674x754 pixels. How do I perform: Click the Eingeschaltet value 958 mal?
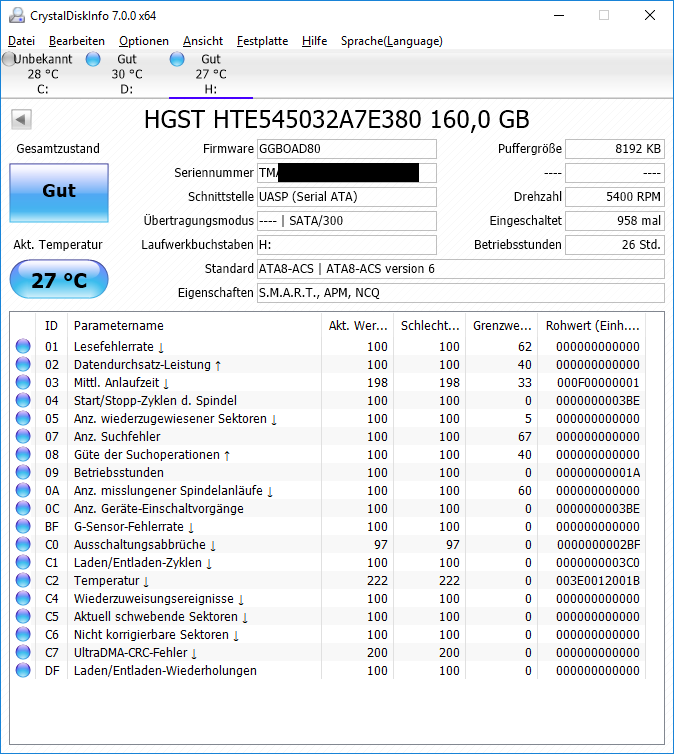click(615, 221)
